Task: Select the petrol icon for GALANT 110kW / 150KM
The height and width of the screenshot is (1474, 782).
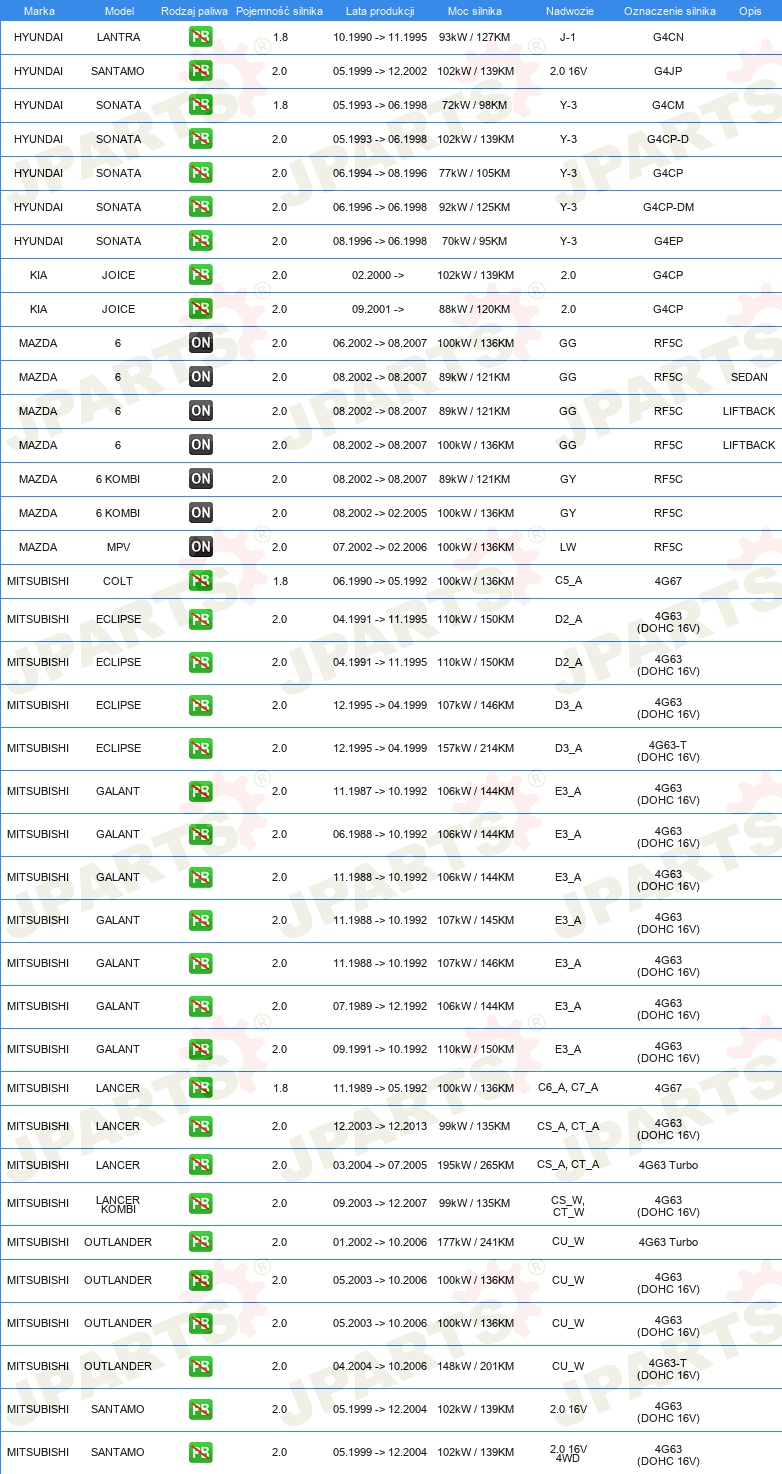Action: pos(201,1049)
